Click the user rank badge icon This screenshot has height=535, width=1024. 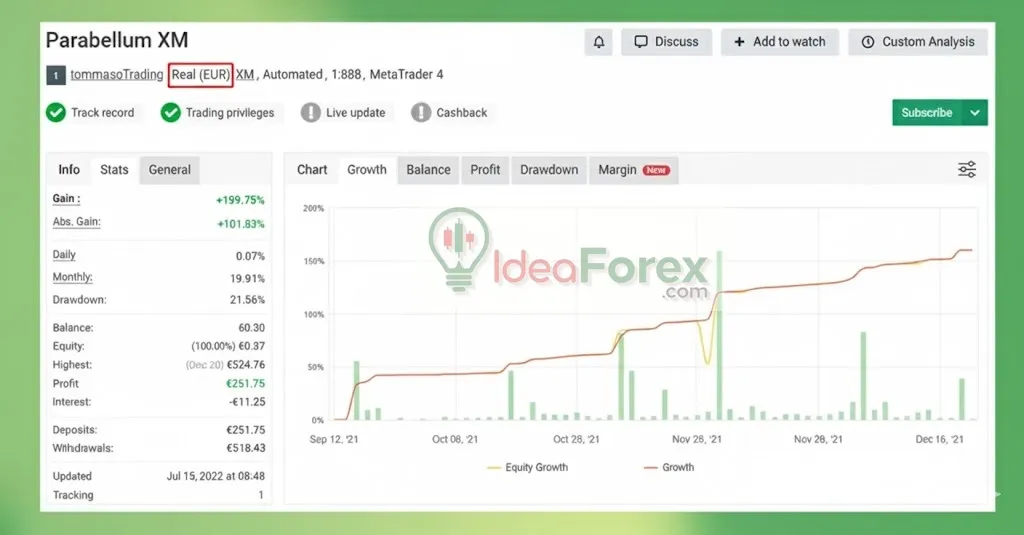tap(56, 75)
